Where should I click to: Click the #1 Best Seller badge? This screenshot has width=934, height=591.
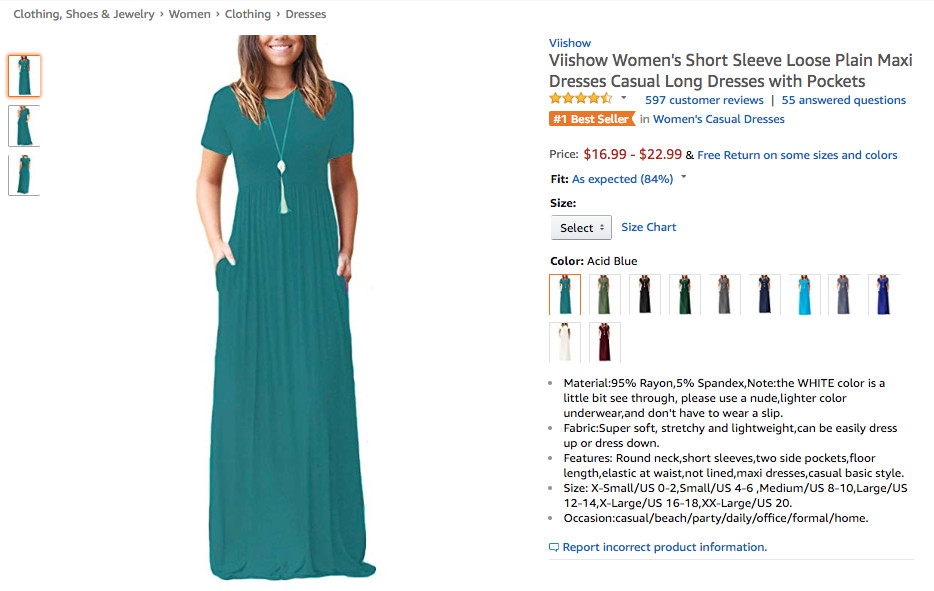(591, 119)
